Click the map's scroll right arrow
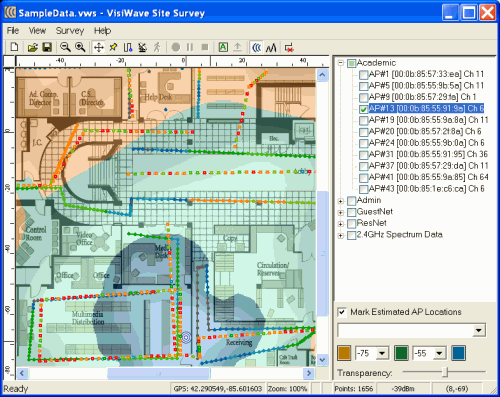The width and height of the screenshot is (500, 397). [309, 373]
